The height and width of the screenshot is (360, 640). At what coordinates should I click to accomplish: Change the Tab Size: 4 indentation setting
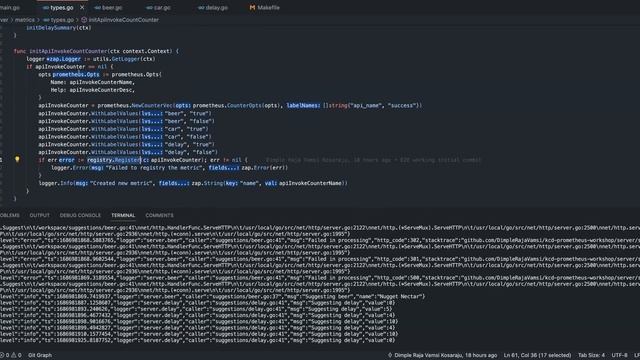point(591,355)
